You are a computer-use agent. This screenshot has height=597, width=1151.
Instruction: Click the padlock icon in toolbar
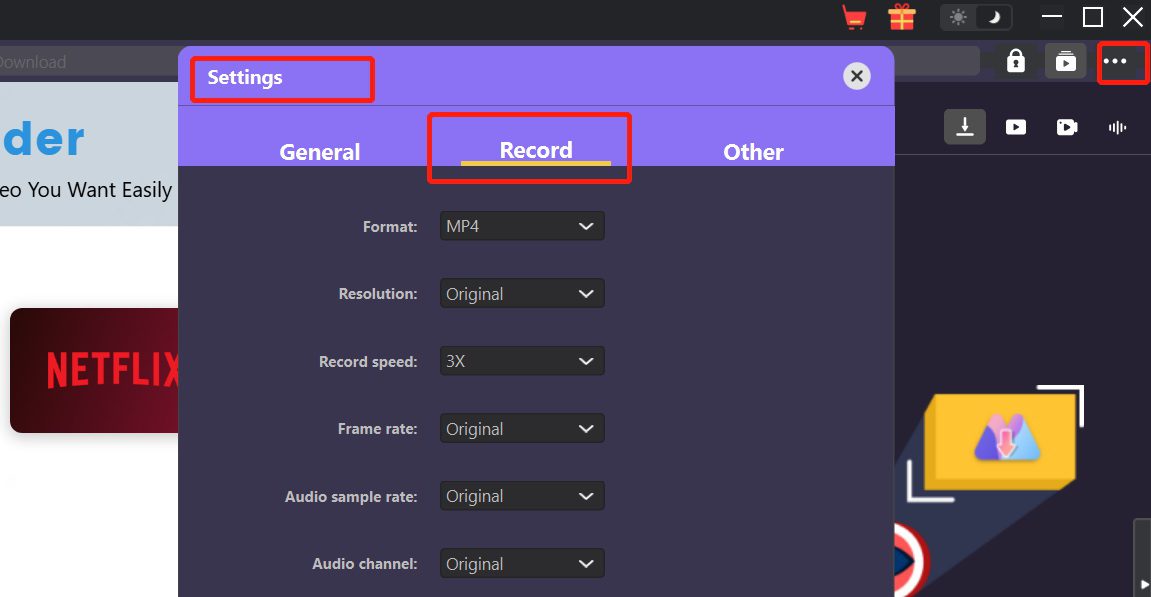(1016, 62)
